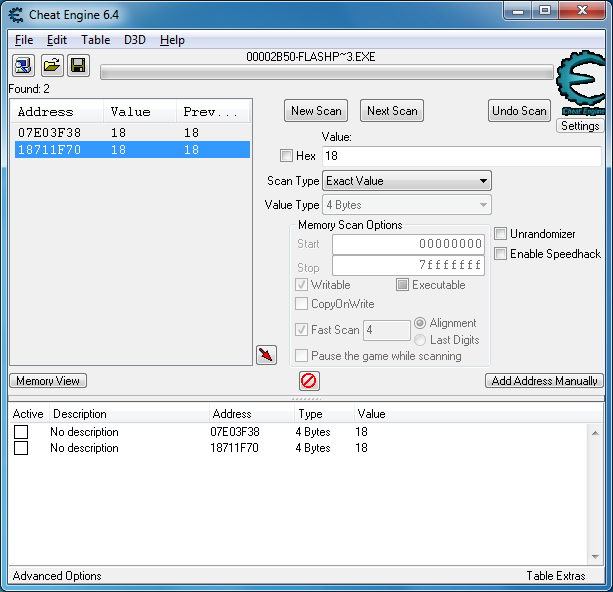Enable the Unrandomizer checkbox
The image size is (613, 592).
(x=500, y=234)
